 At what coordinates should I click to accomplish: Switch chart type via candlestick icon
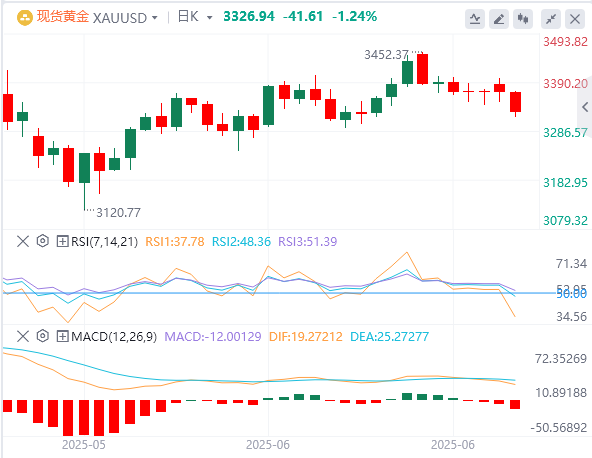pyautogui.click(x=523, y=19)
